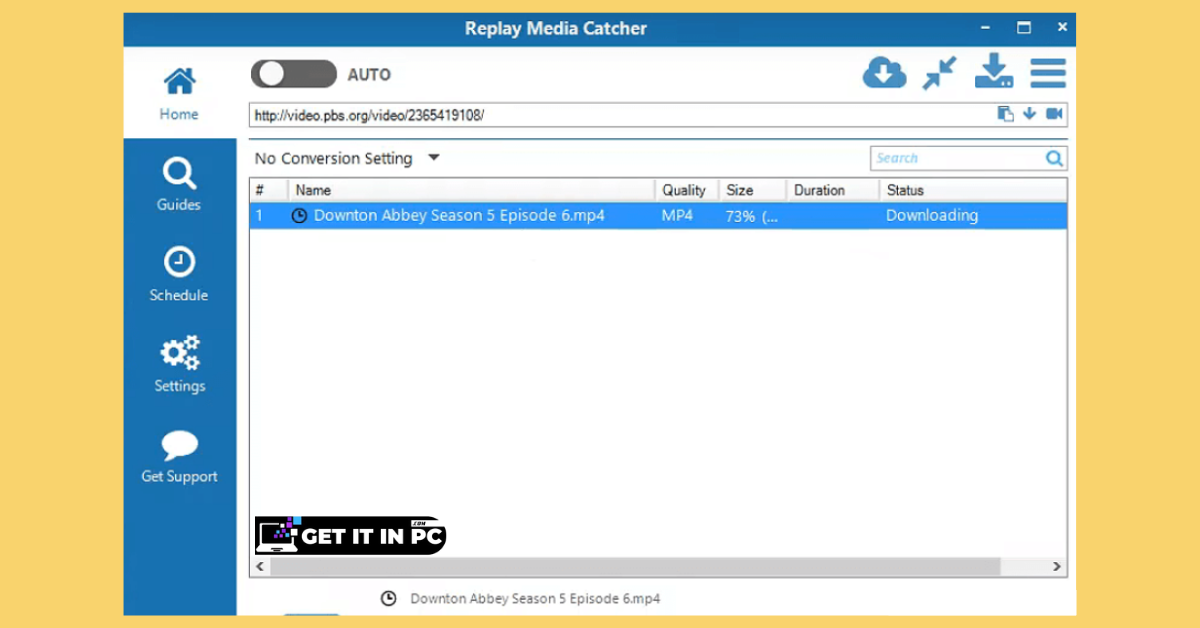Toggle the AUTO capture switch

pos(293,74)
